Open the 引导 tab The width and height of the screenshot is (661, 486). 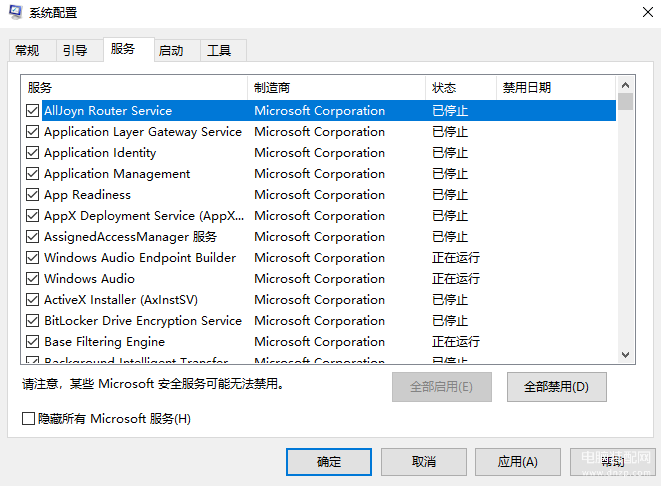click(80, 51)
